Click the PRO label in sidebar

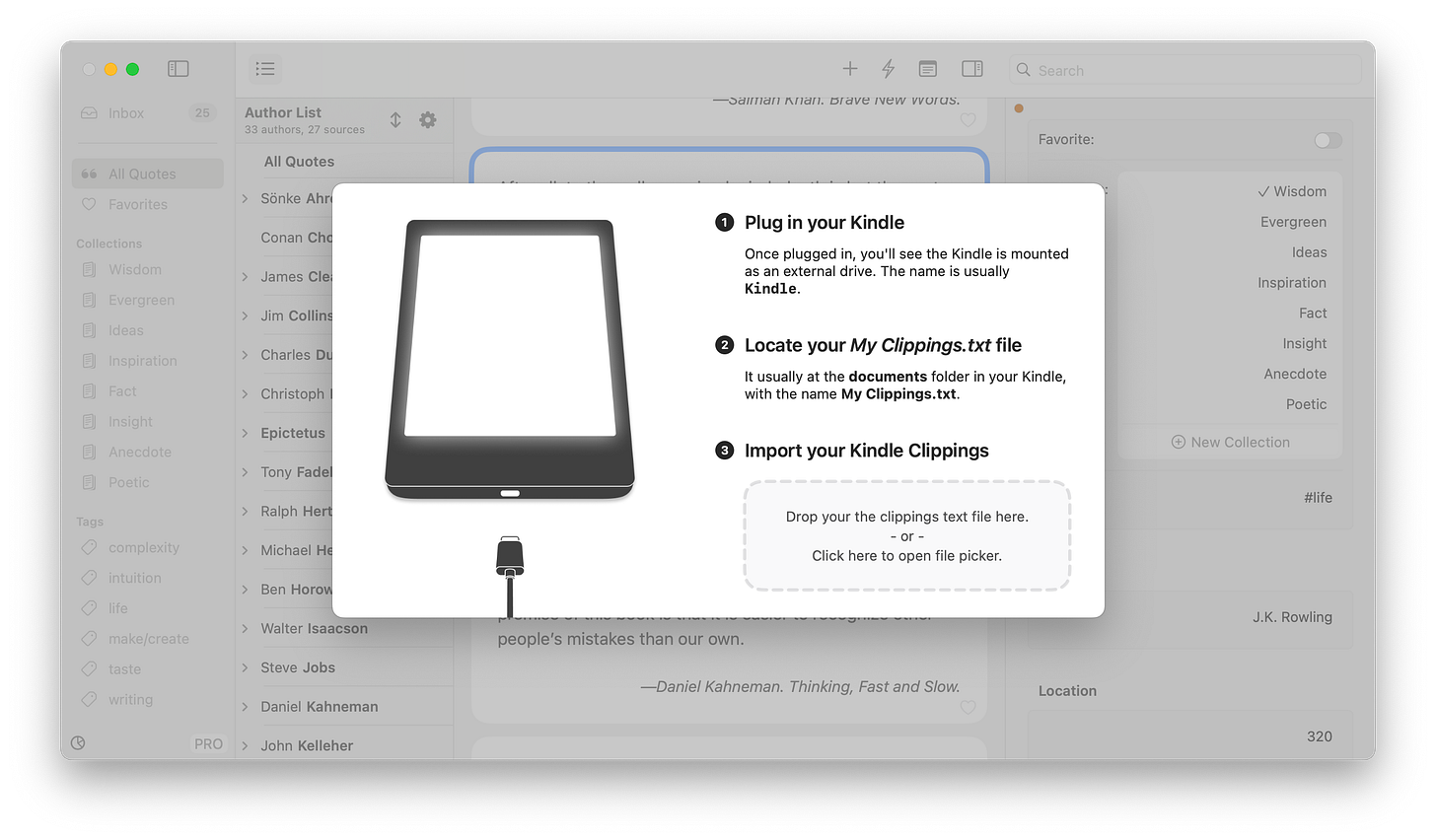208,743
